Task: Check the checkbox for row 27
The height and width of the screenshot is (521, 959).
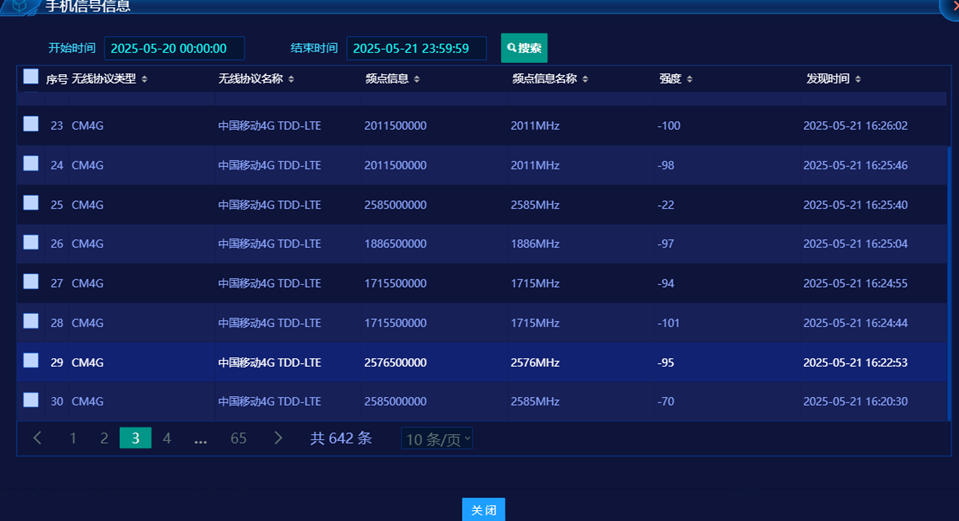Action: (x=31, y=281)
